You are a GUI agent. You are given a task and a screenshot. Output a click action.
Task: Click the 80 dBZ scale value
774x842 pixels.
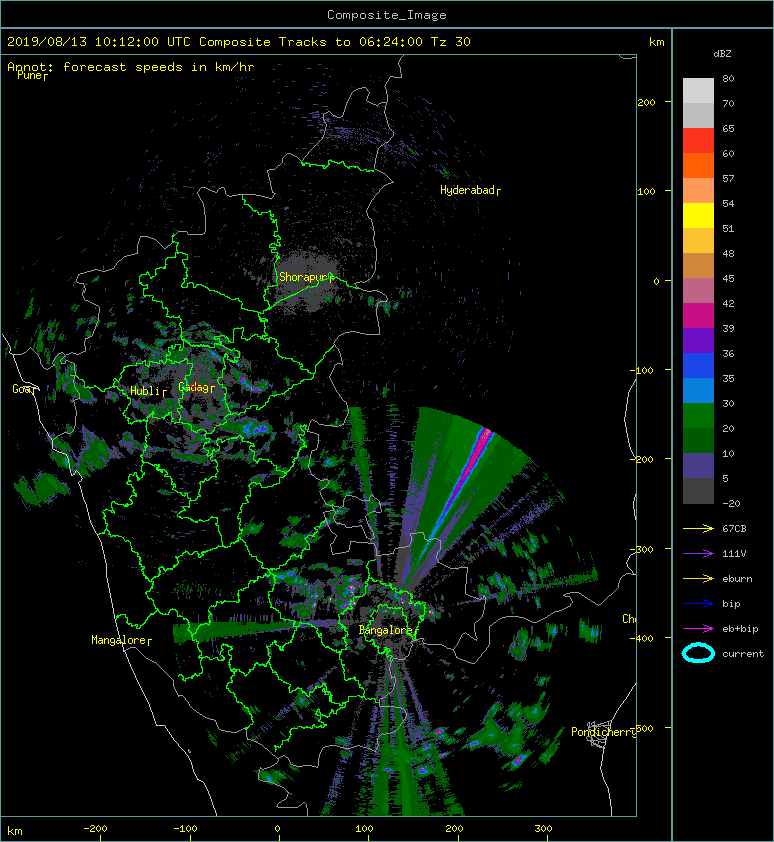(728, 78)
